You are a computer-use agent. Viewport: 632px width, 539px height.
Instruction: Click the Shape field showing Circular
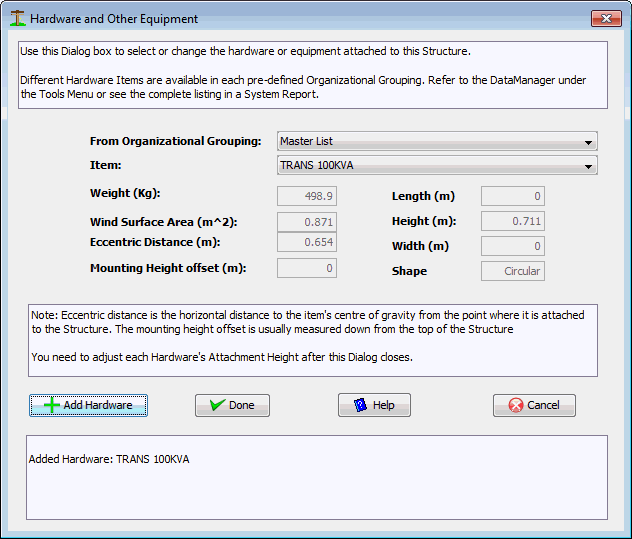point(512,271)
